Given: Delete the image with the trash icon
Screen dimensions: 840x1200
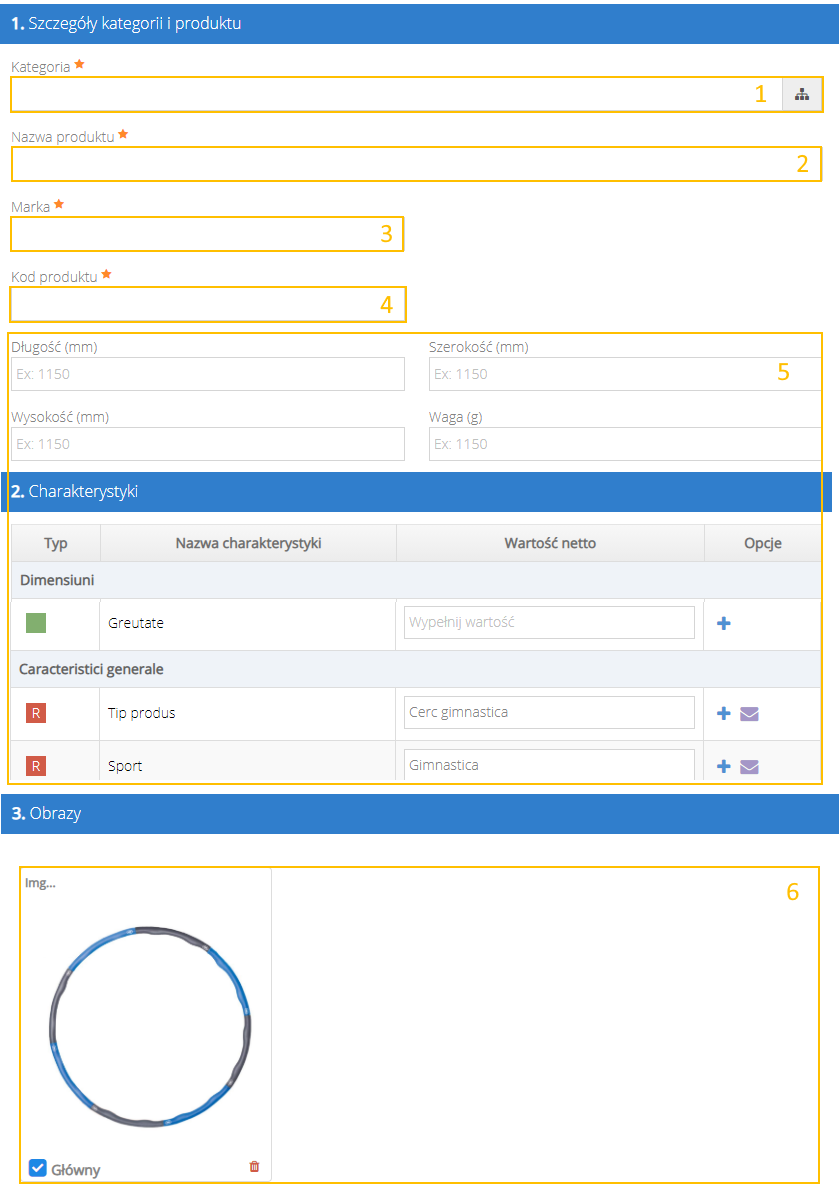Looking at the screenshot, I should tap(254, 1166).
